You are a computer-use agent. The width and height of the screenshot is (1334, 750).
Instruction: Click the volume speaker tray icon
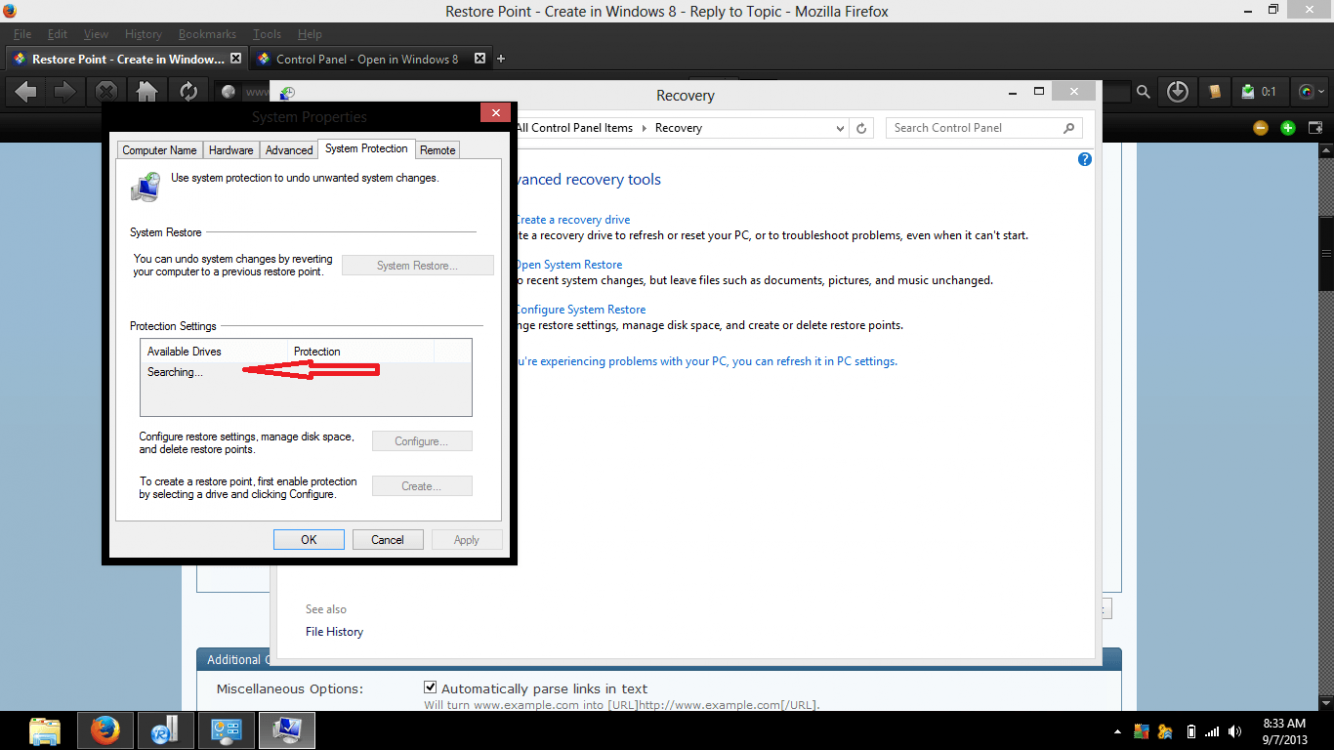click(1234, 732)
